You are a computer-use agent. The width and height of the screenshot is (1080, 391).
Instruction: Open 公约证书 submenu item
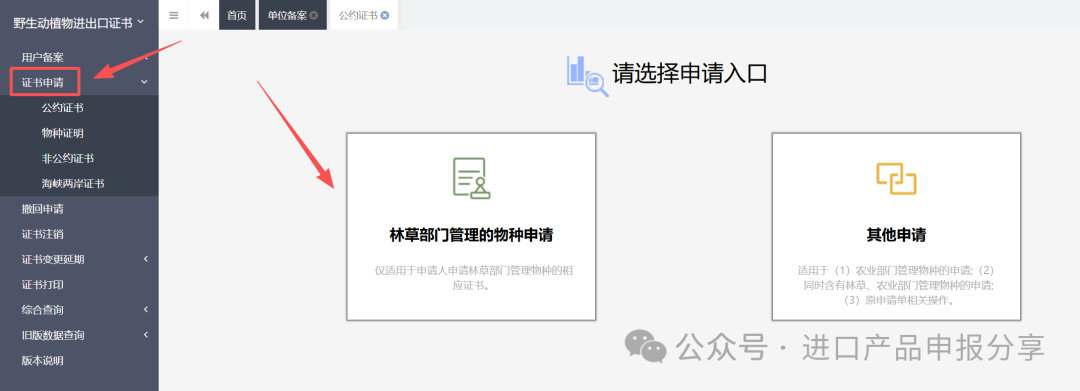coord(63,108)
